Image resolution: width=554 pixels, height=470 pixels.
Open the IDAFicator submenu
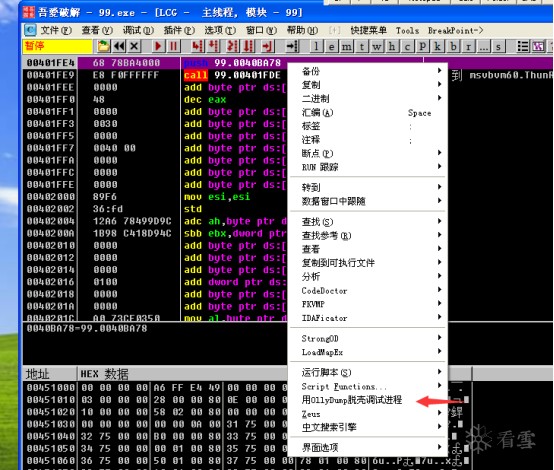367,318
